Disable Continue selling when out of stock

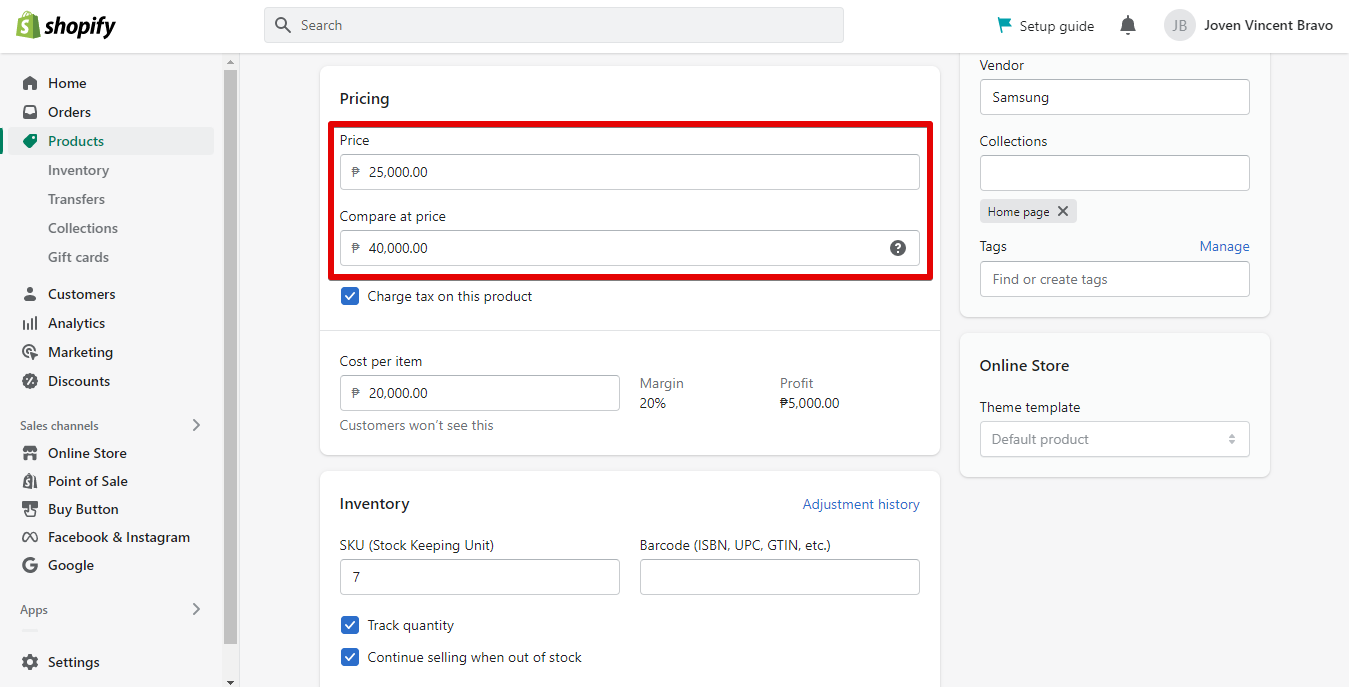coord(350,657)
